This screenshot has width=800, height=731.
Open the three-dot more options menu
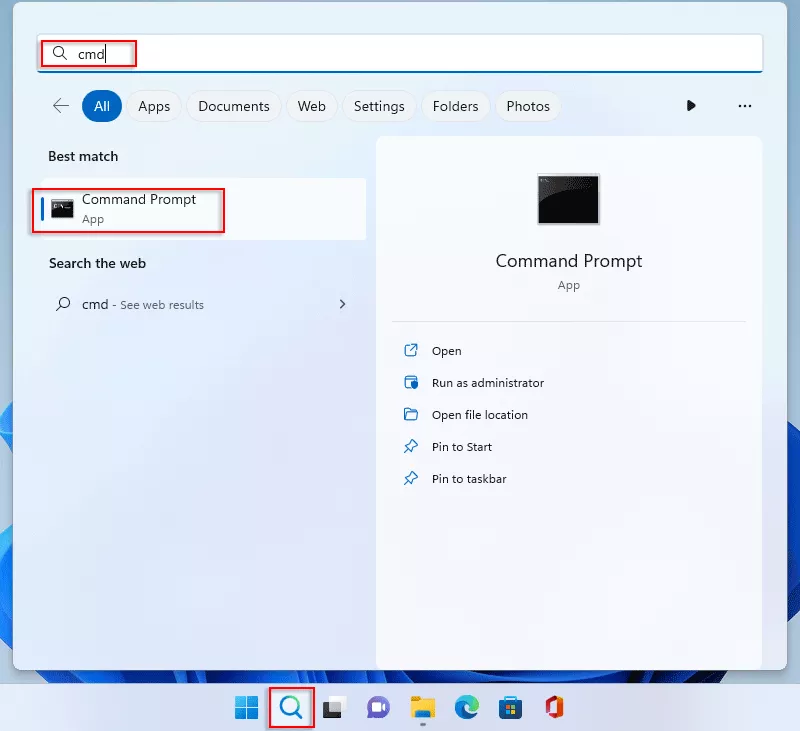click(744, 106)
